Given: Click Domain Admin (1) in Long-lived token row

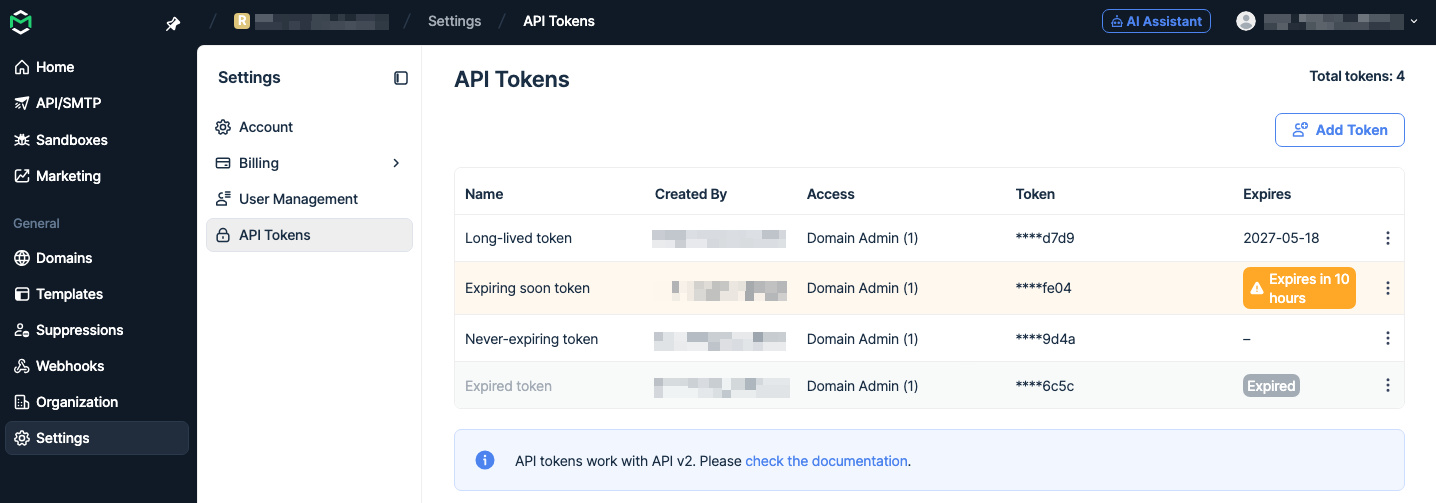Looking at the screenshot, I should 862,238.
